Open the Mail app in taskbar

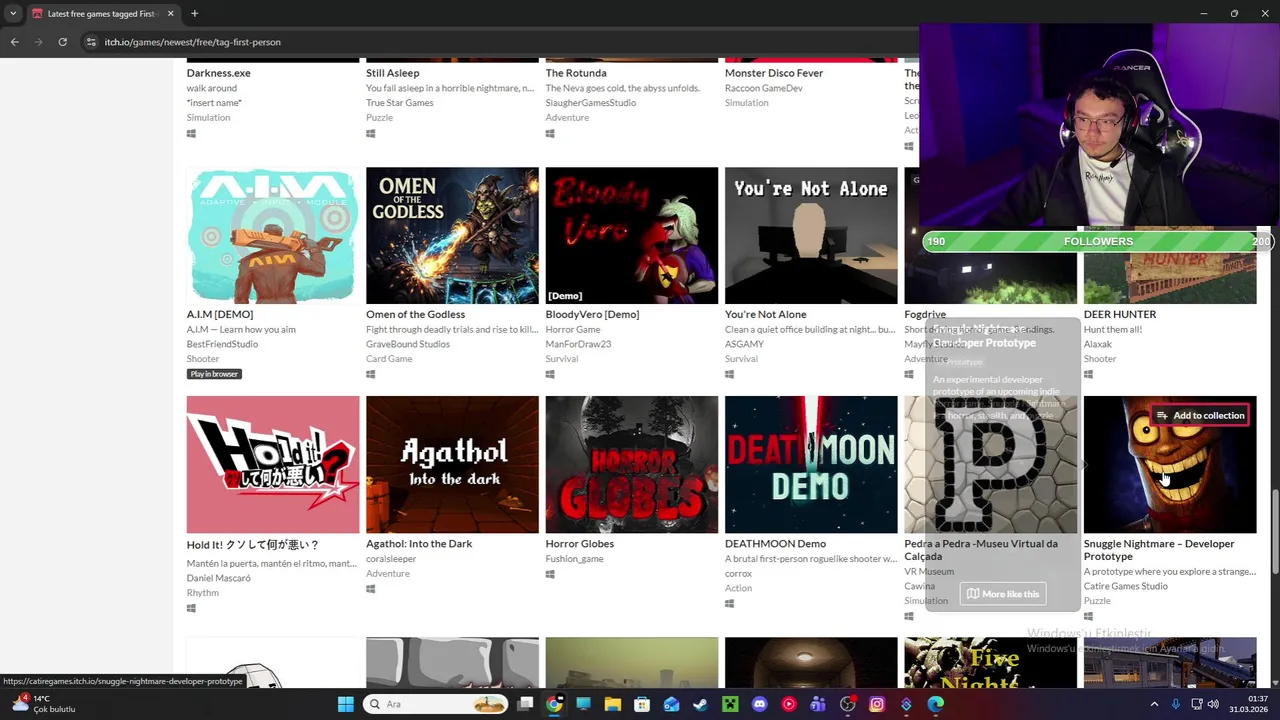671,704
